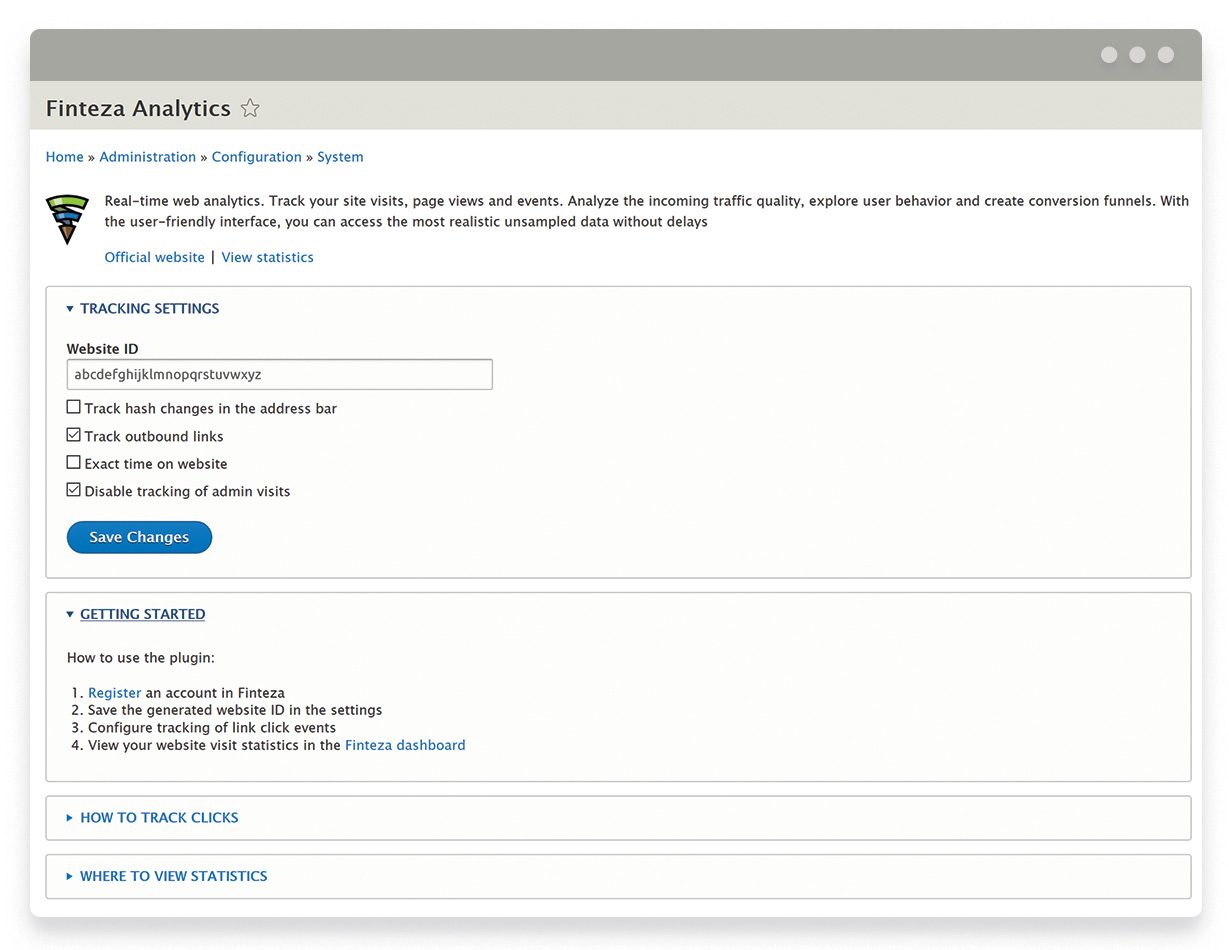This screenshot has width=1229, height=950.
Task: Open the Official website link
Action: pos(154,257)
